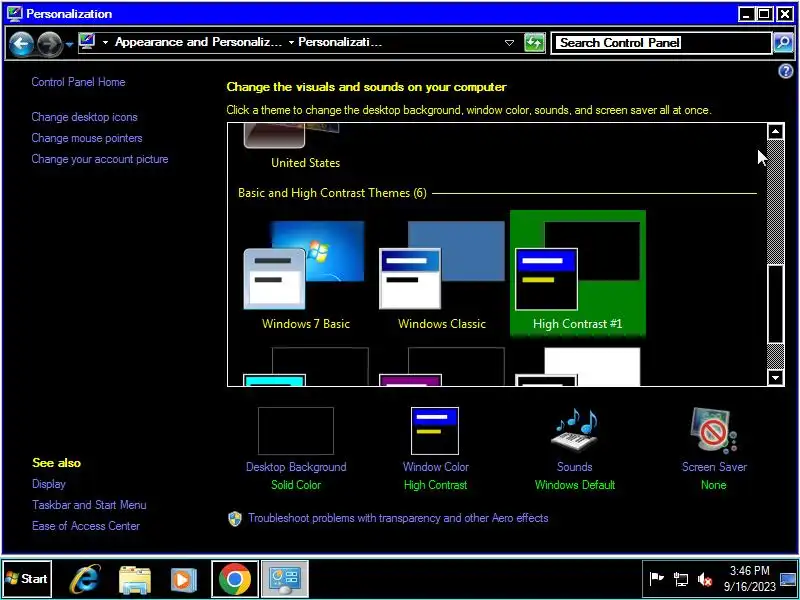Select the High Contrast #1 theme
This screenshot has width=800, height=600.
(578, 273)
